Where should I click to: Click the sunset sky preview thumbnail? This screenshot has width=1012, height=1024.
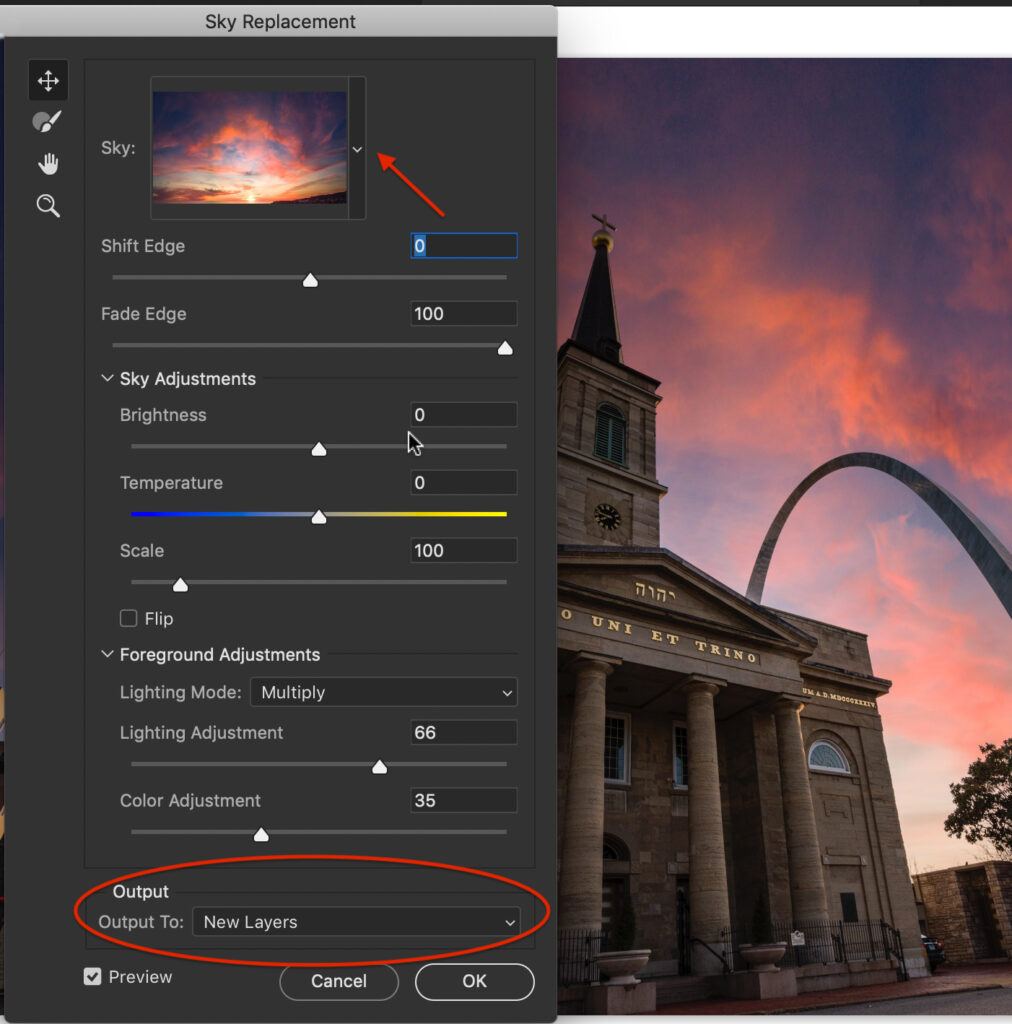[x=249, y=148]
